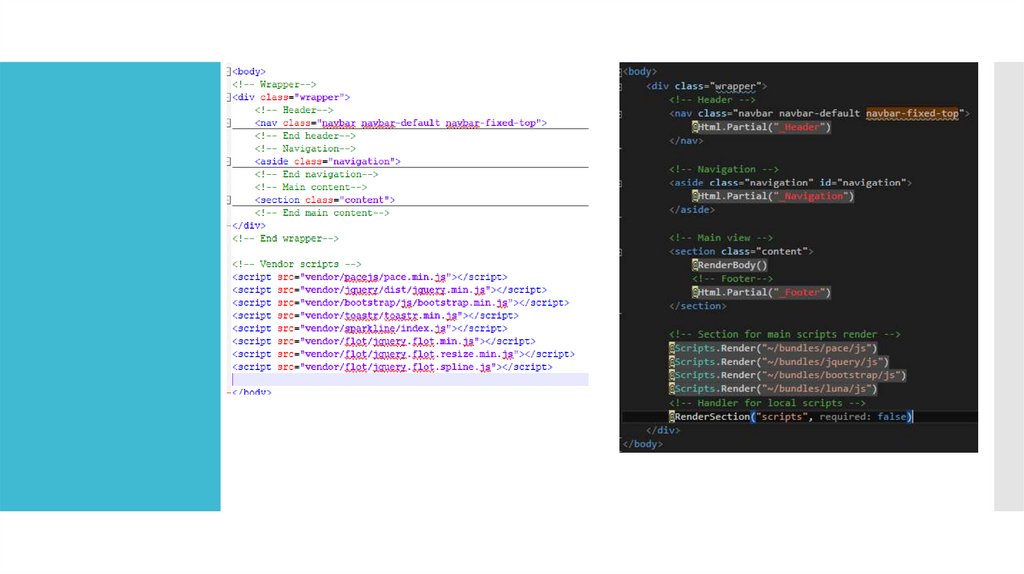Click the @RenderBody() line
This screenshot has height=574, width=1024.
point(730,264)
